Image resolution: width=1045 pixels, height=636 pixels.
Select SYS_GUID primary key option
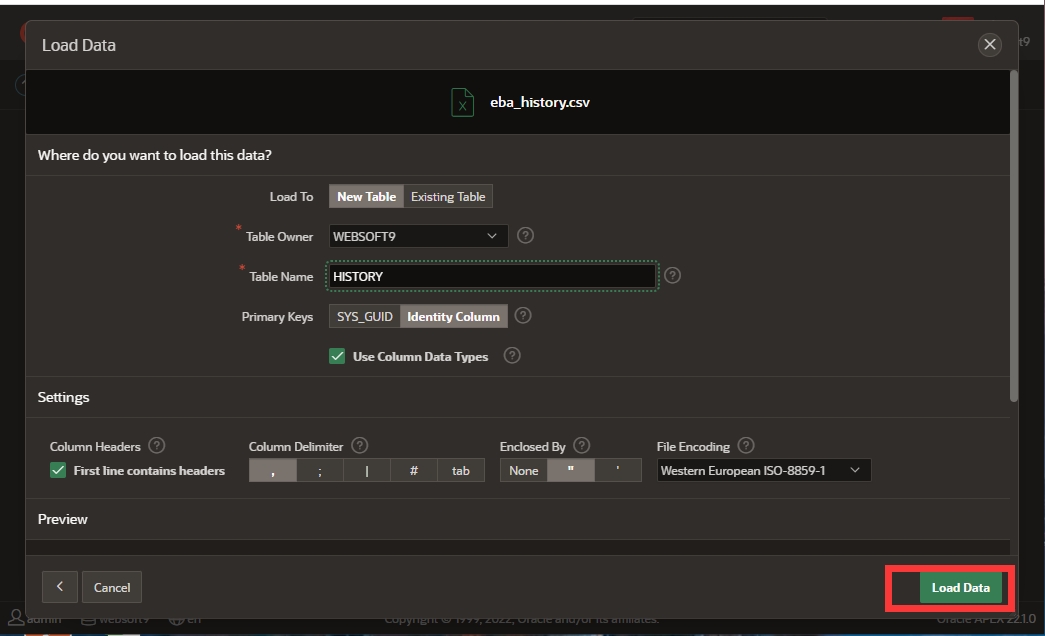pyautogui.click(x=365, y=316)
